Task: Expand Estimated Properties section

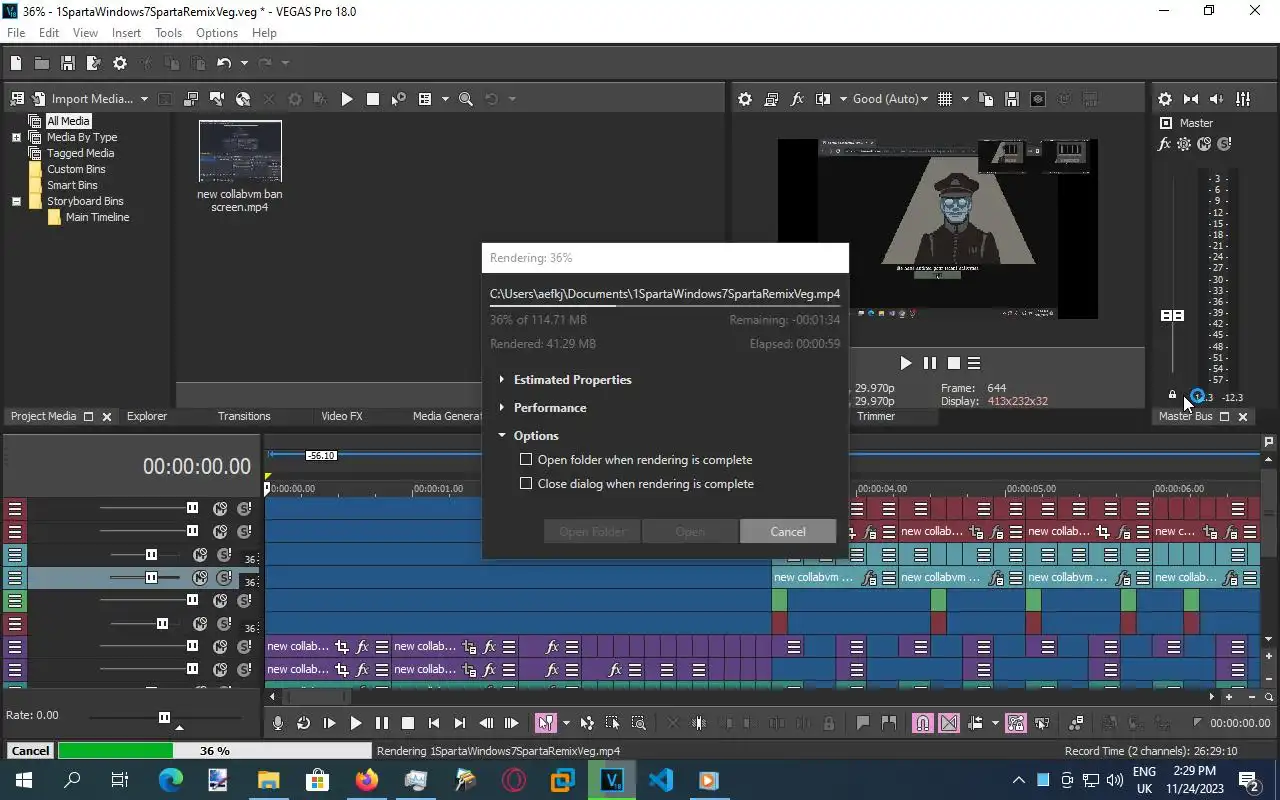Action: 502,380
